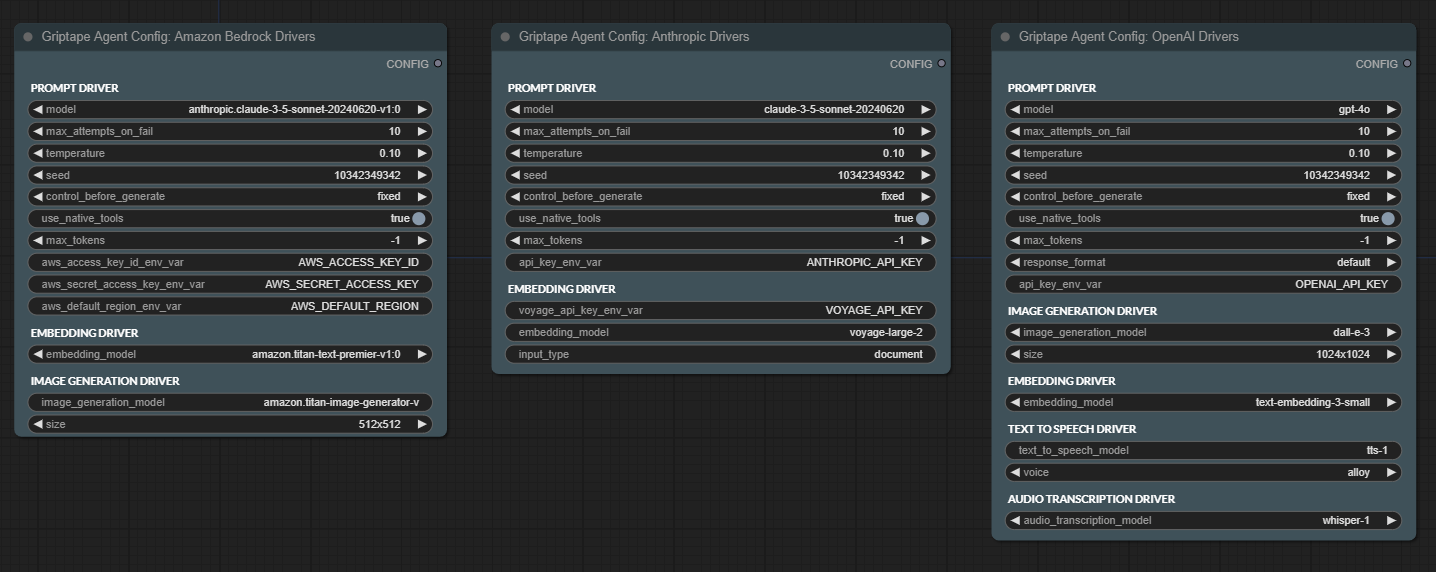
Task: Next voice arrow for alloy
Action: coord(1391,473)
